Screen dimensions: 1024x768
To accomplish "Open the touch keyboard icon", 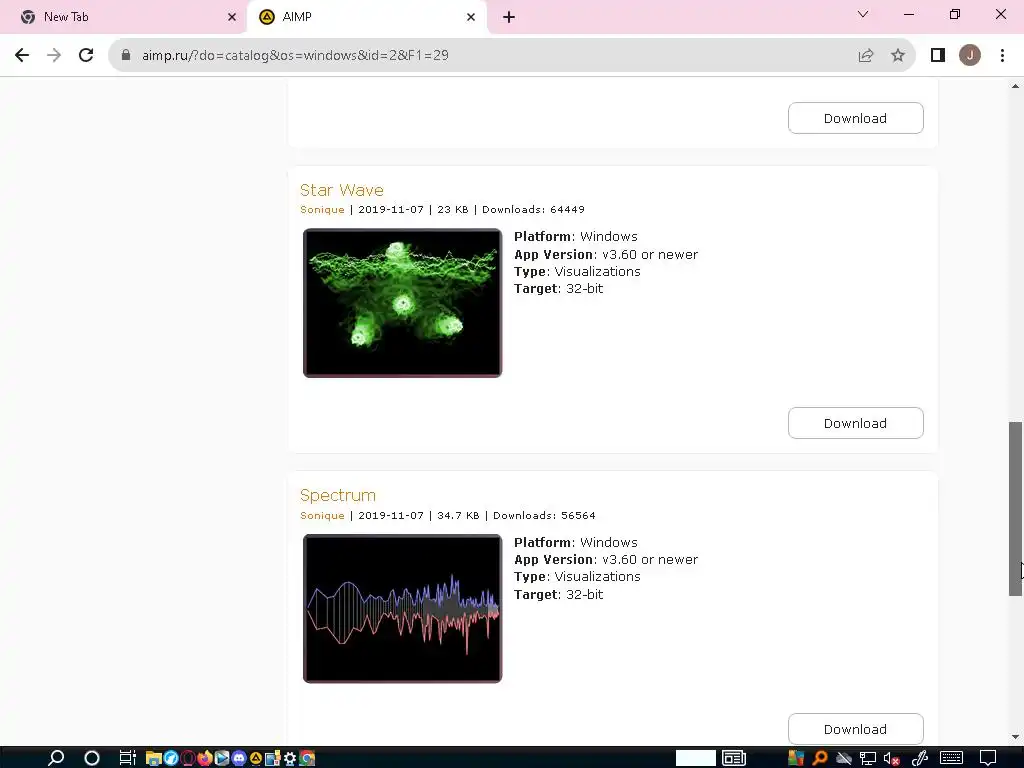I will 951,758.
